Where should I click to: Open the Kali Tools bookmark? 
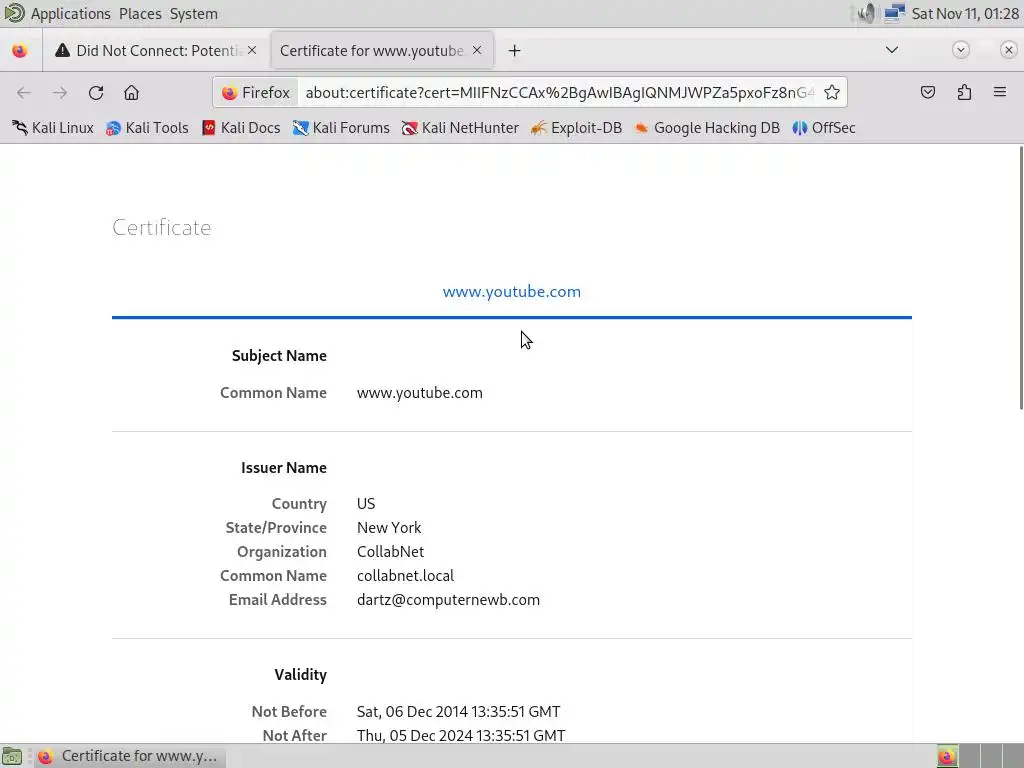(147, 128)
